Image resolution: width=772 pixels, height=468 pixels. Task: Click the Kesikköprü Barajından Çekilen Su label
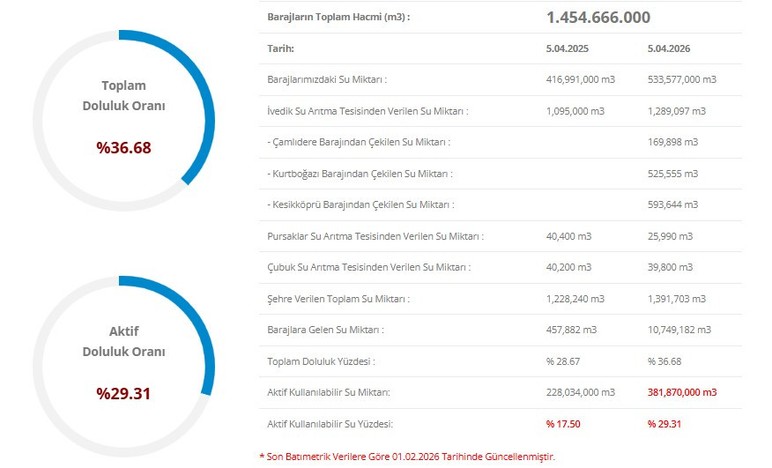(361, 204)
